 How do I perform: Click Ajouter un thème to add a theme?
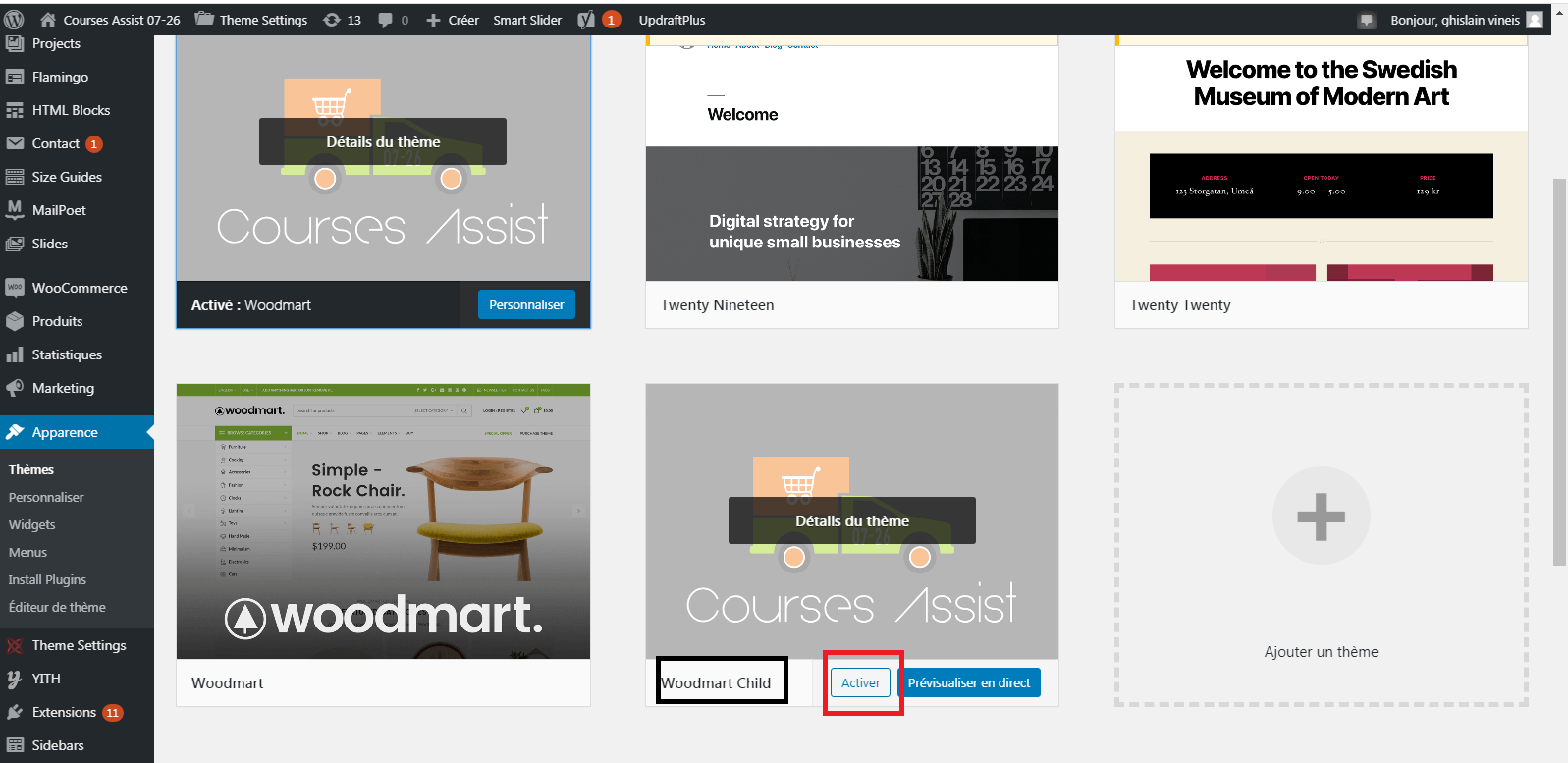point(1322,545)
